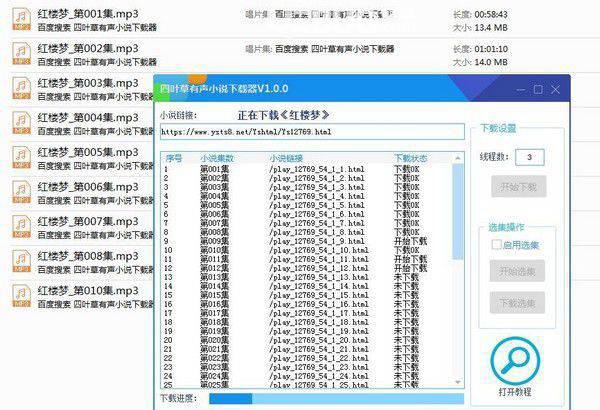Image resolution: width=600 pixels, height=410 pixels.
Task: Enable the 启用选集 checkbox
Action: (496, 244)
